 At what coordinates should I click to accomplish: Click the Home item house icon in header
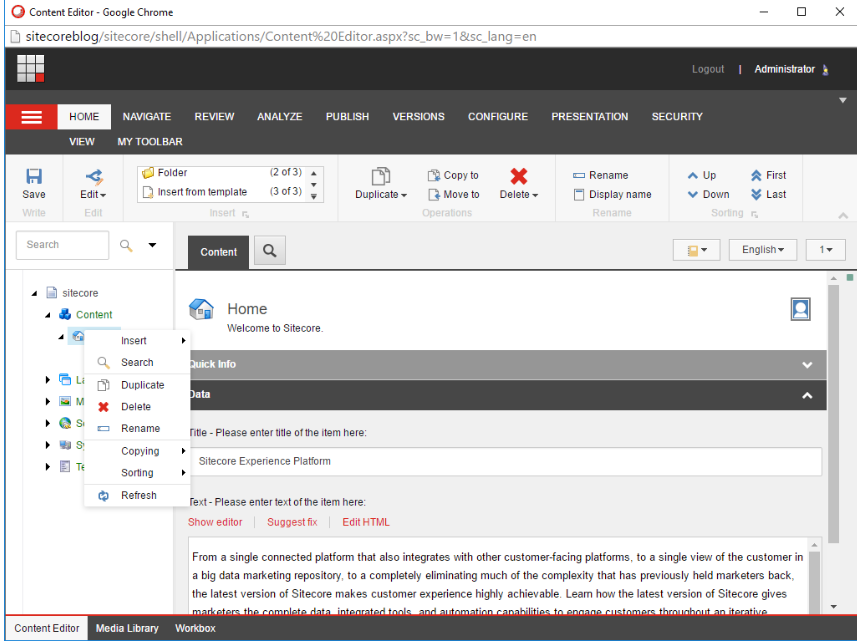click(x=201, y=309)
